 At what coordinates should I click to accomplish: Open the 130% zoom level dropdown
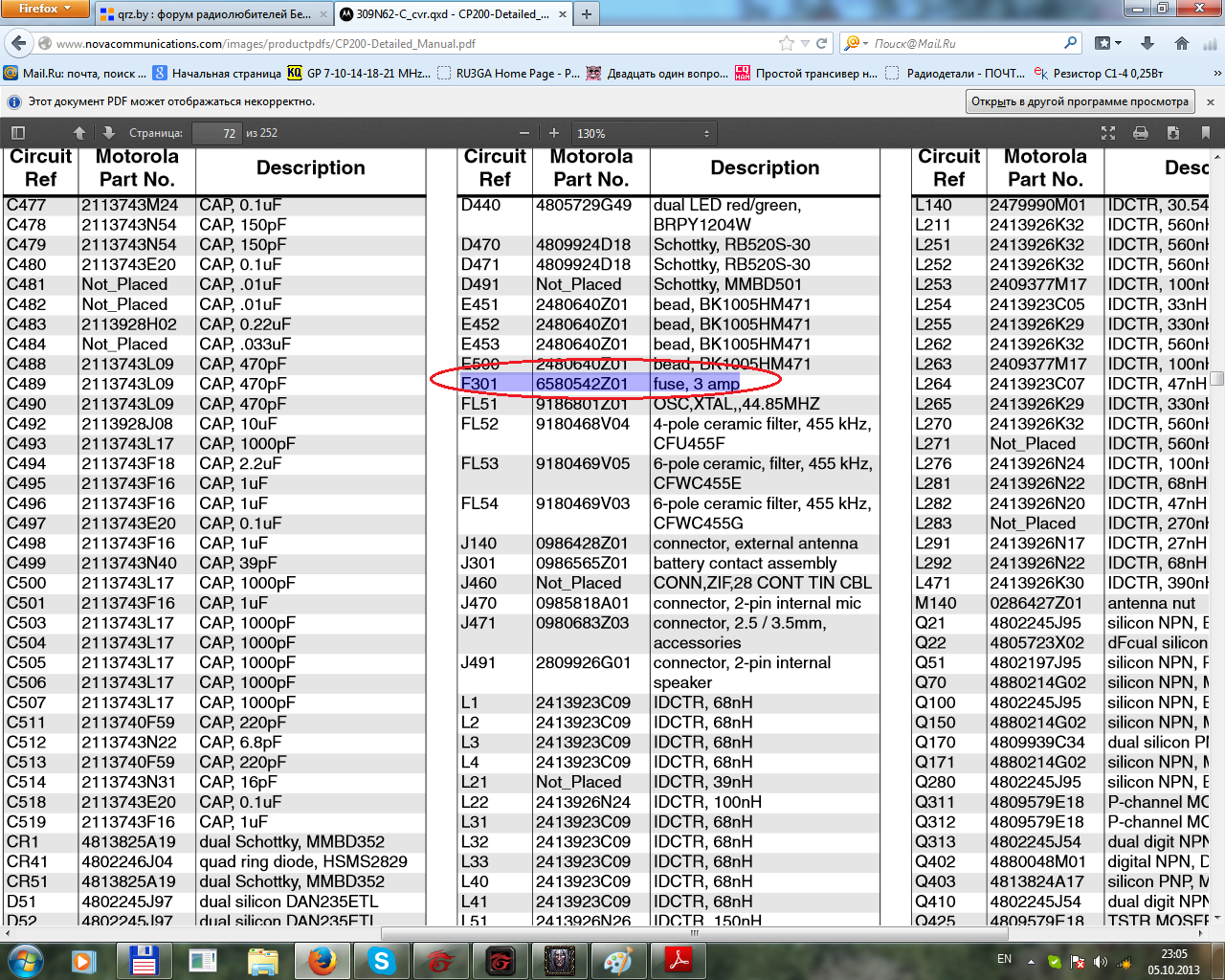[642, 133]
